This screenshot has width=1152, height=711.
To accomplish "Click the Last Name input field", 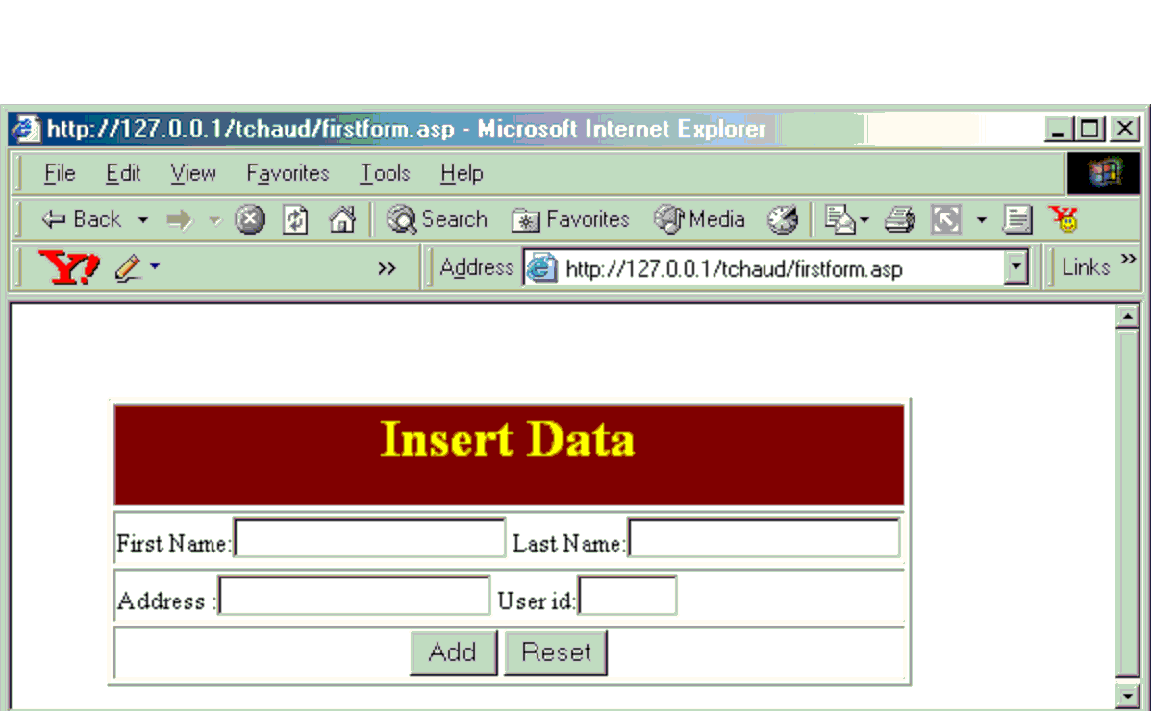I will [763, 538].
